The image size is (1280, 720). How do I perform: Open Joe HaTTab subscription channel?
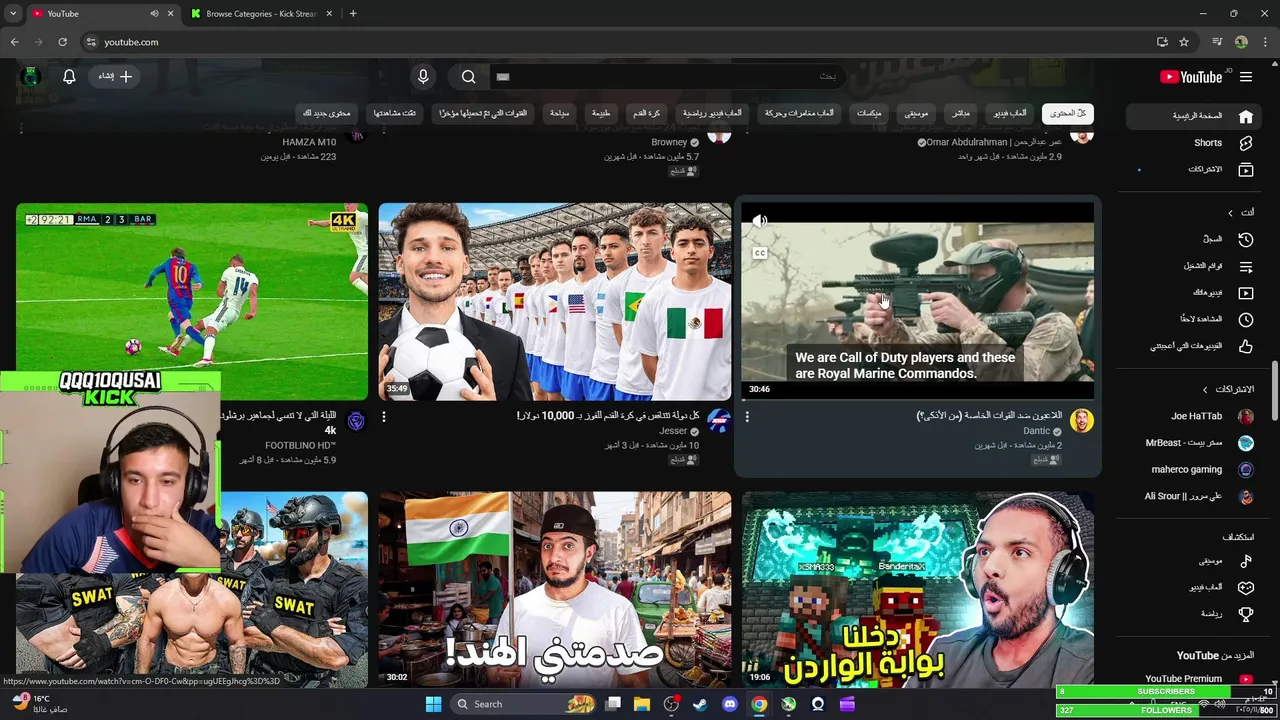tap(1194, 416)
